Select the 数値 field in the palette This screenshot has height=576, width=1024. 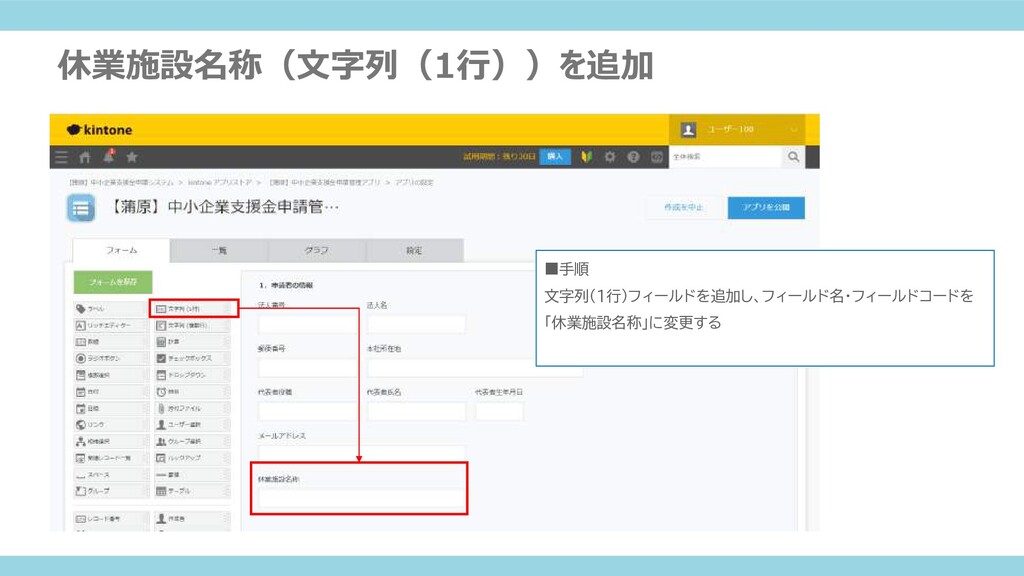(112, 342)
